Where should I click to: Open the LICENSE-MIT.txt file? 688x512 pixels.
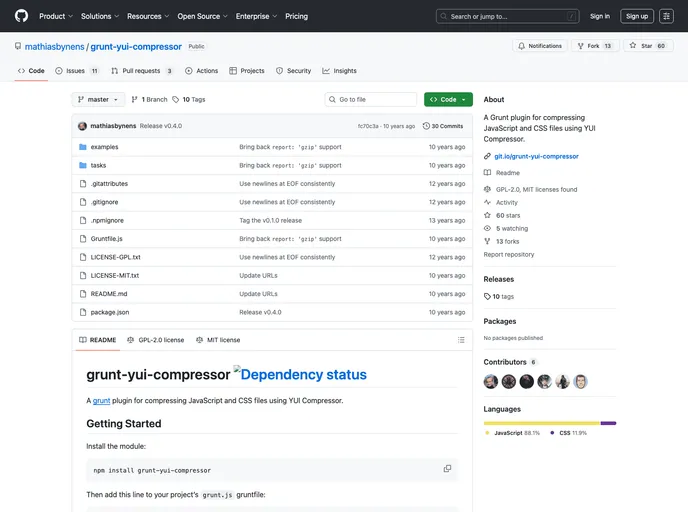tap(115, 276)
